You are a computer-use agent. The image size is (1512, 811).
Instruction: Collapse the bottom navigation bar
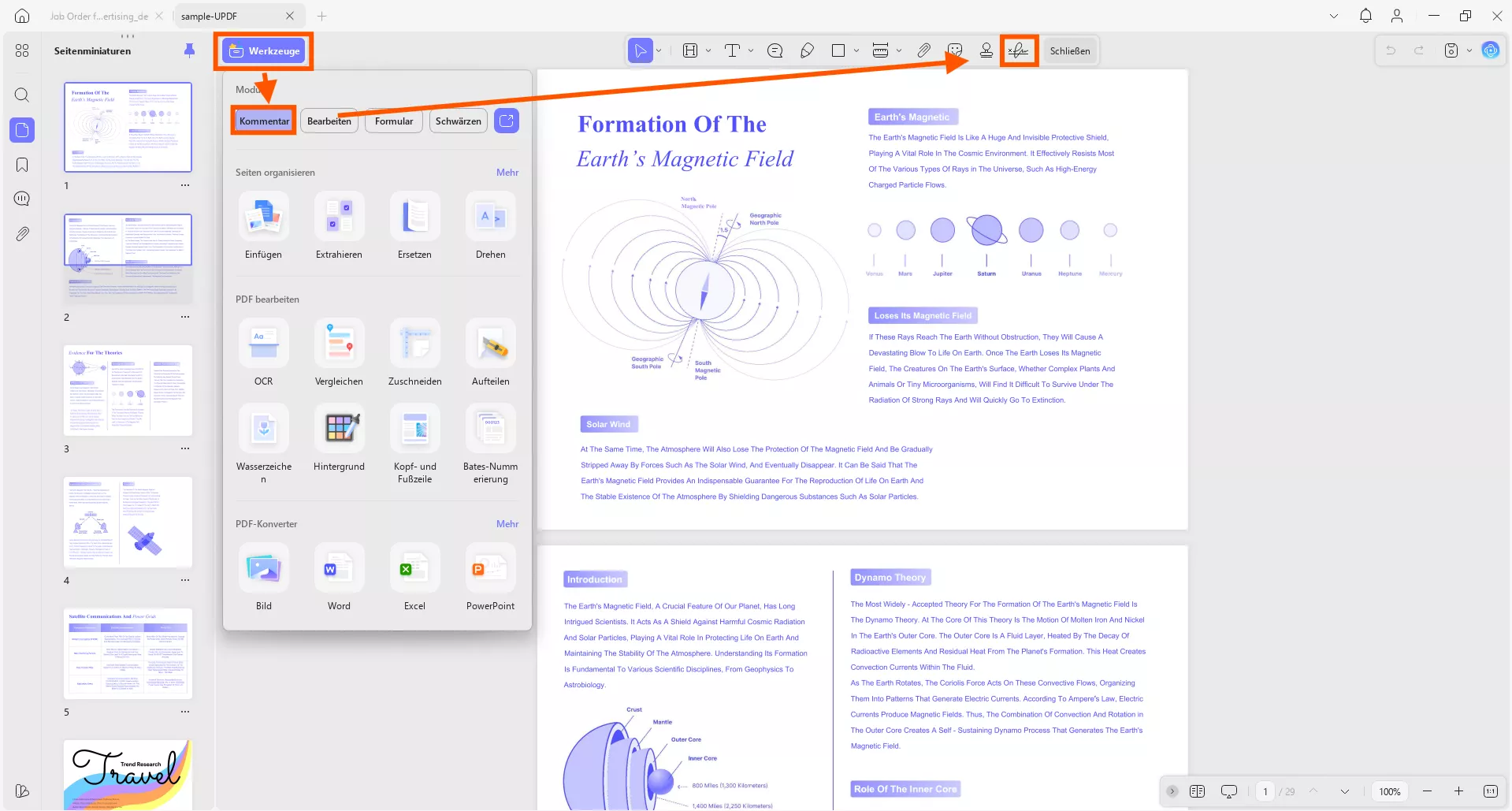pyautogui.click(x=1172, y=791)
